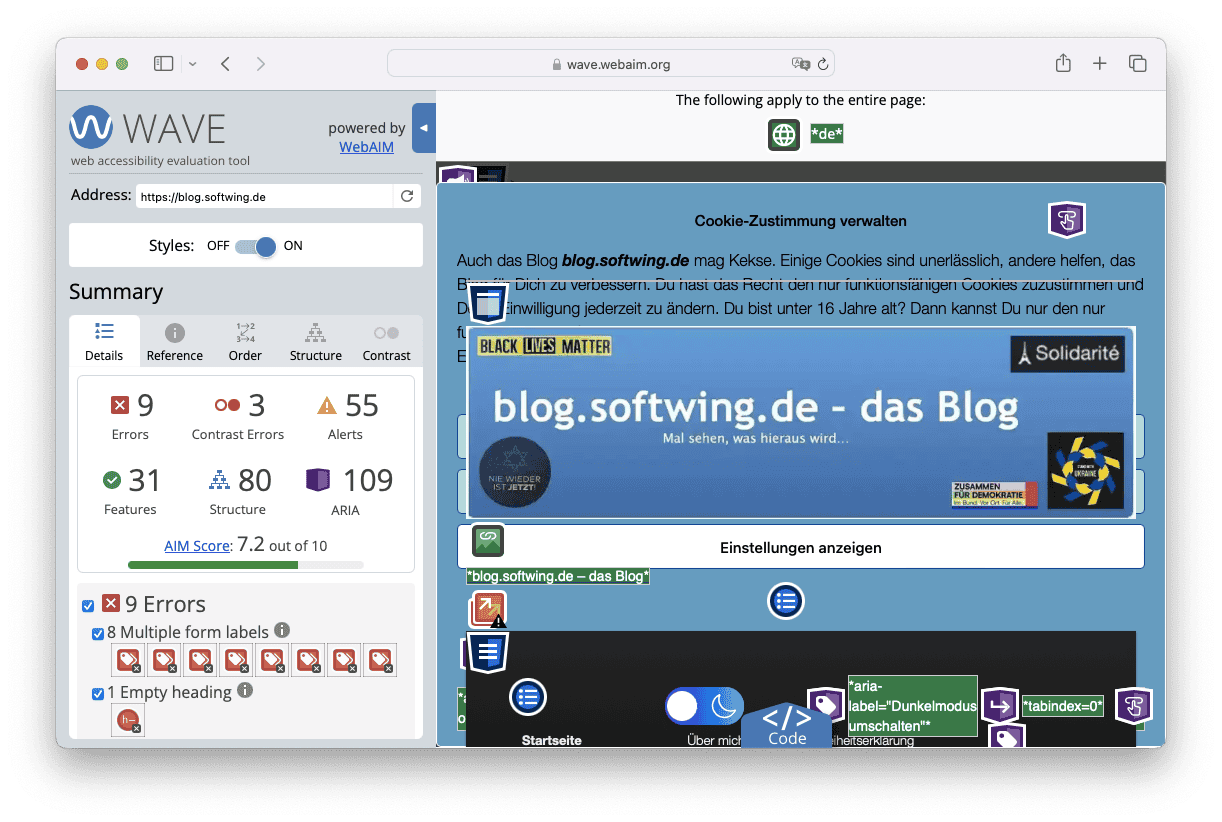Open the Safari sidebar dropdown chevron
Viewport: 1222px width, 822px height.
coord(192,64)
